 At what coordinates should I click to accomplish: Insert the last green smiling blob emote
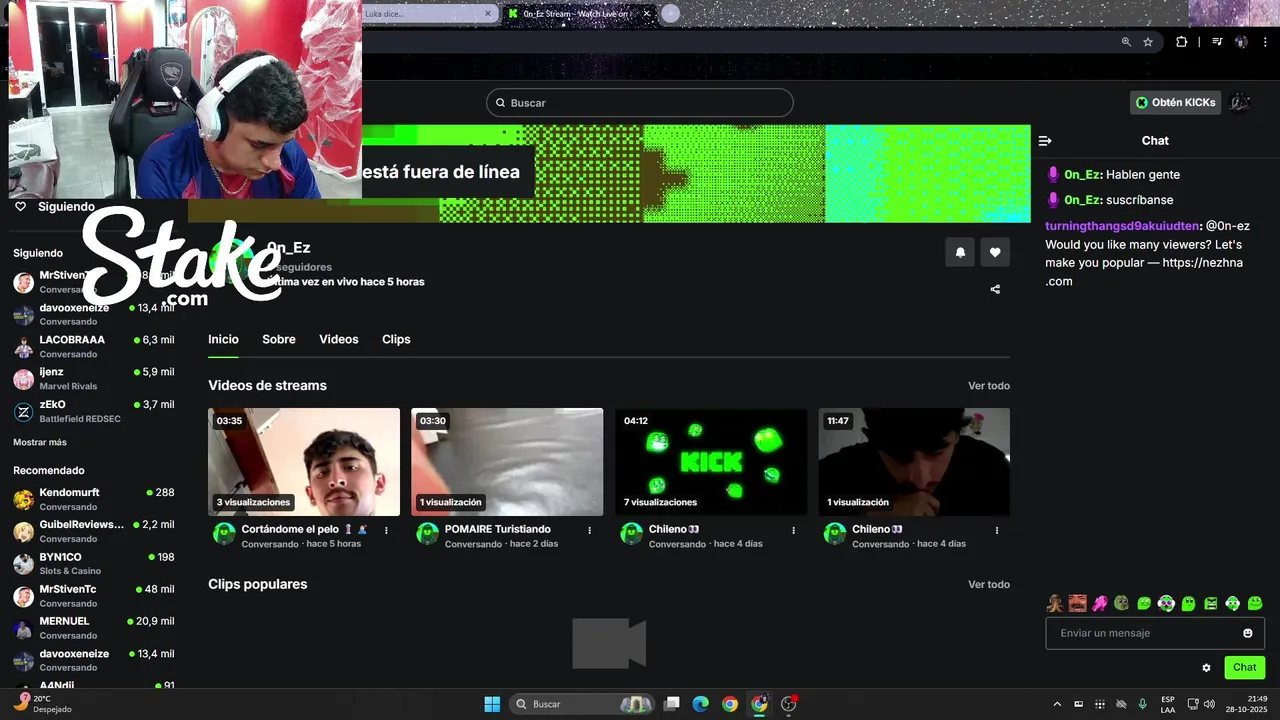[x=1255, y=603]
